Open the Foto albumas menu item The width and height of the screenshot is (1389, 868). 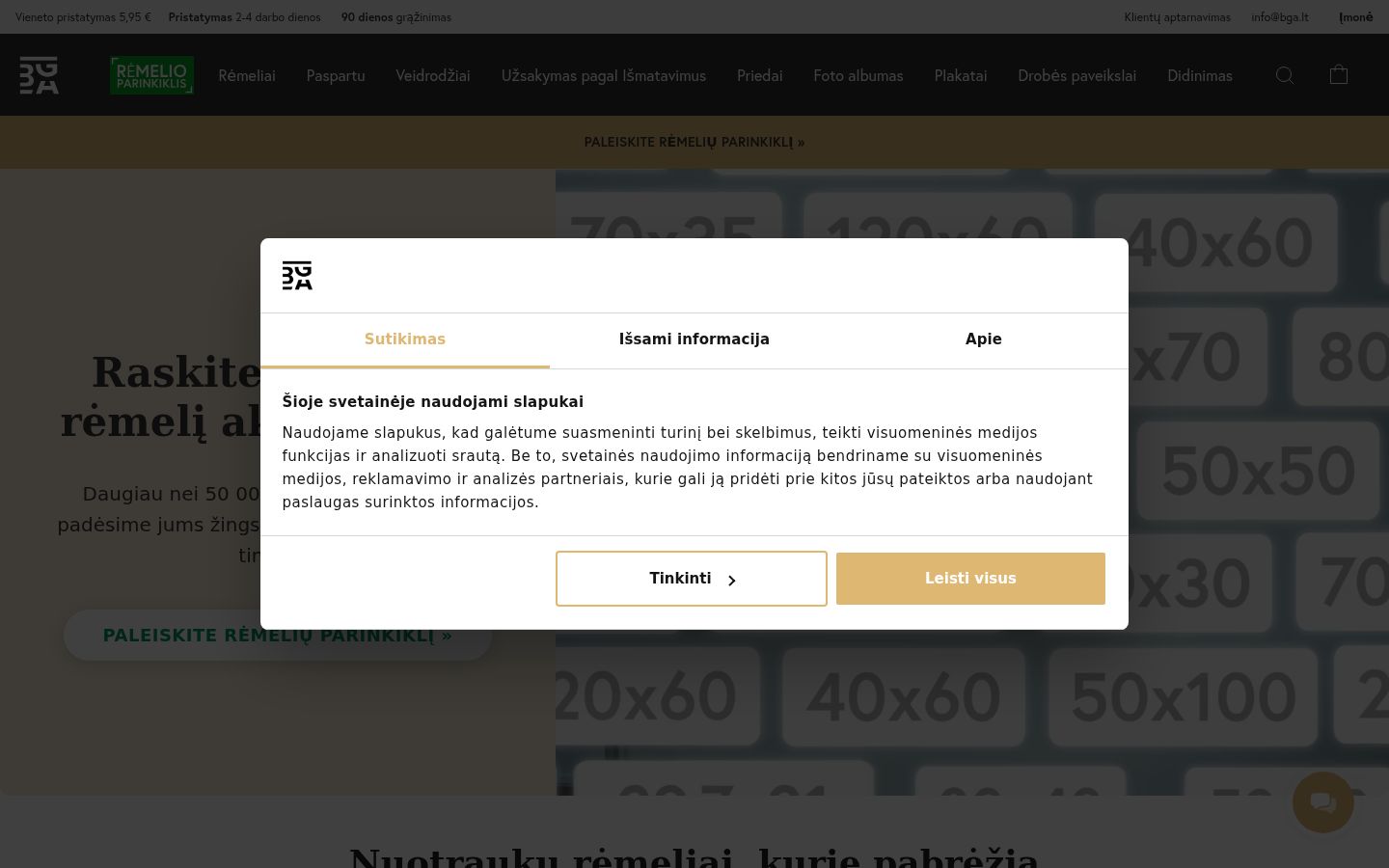(858, 75)
